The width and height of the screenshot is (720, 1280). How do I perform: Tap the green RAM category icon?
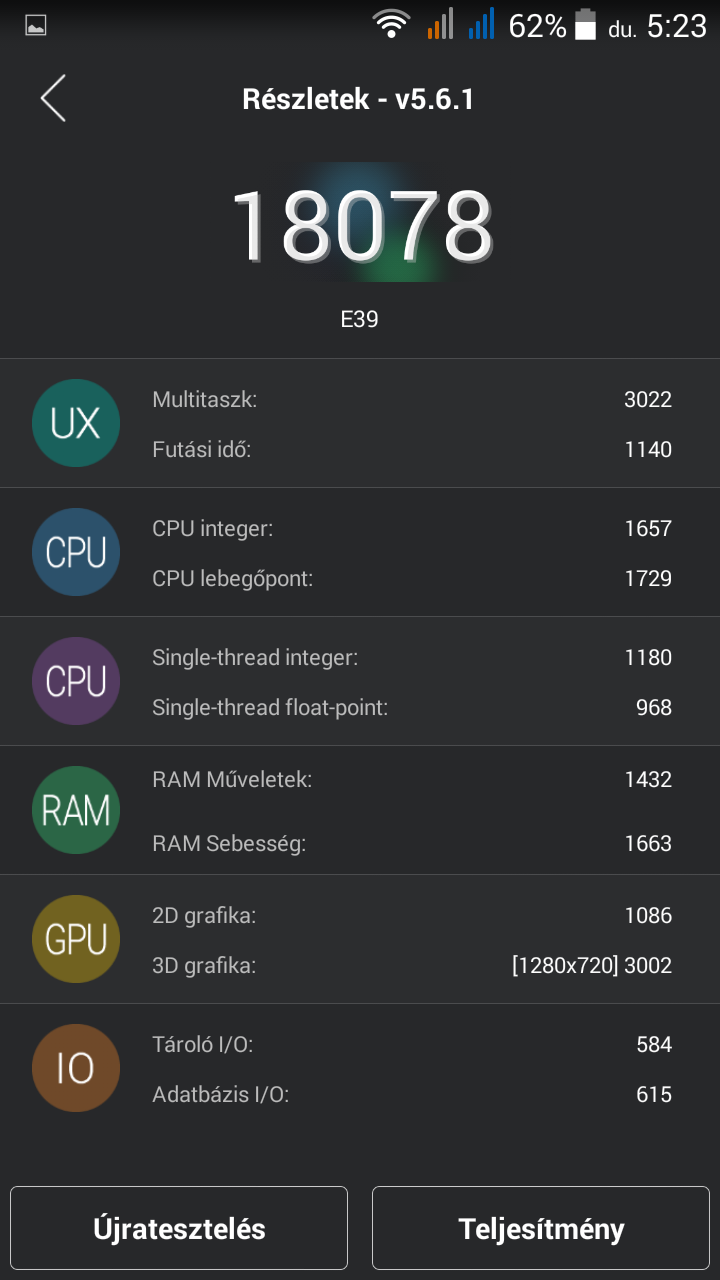pos(76,810)
